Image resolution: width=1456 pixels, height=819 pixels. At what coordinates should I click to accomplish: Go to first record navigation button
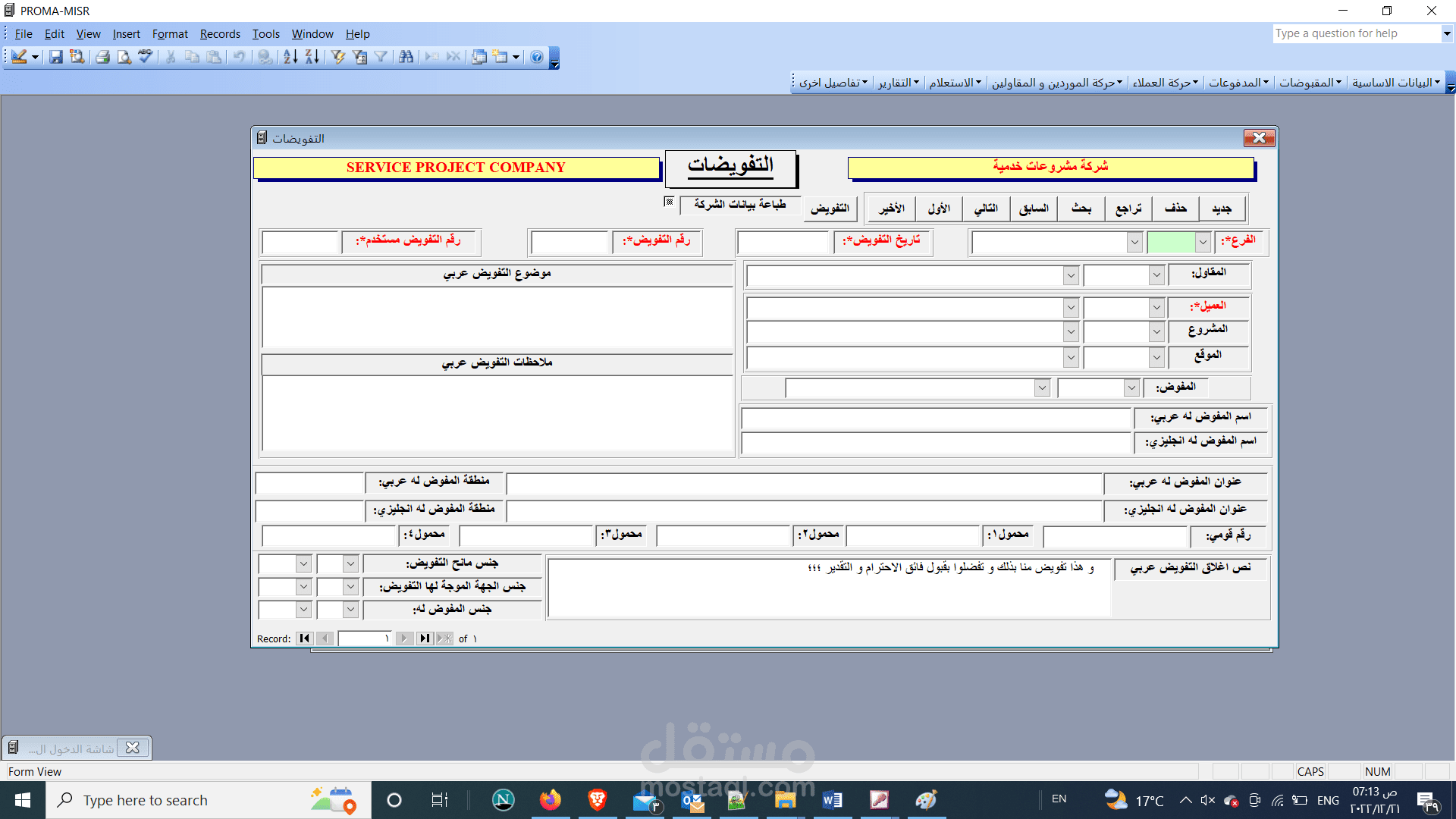coord(305,639)
